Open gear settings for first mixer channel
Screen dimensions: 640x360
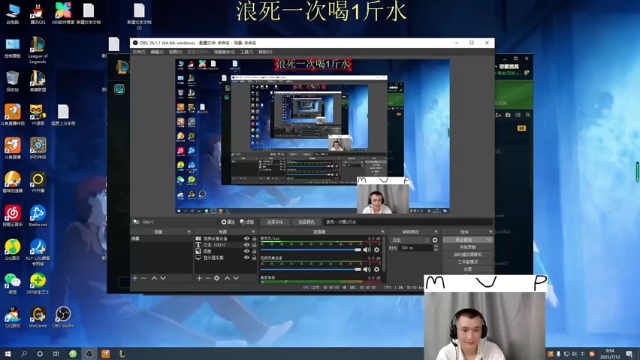[x=377, y=249]
